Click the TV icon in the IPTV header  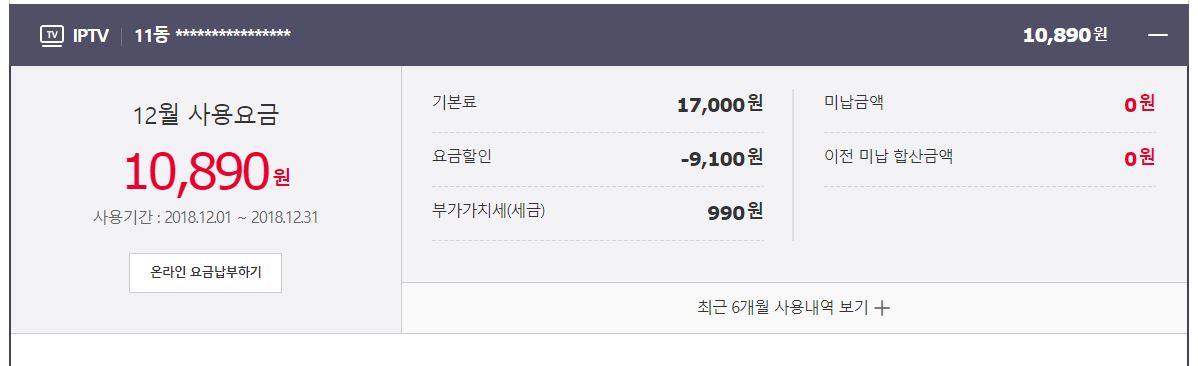tap(52, 36)
